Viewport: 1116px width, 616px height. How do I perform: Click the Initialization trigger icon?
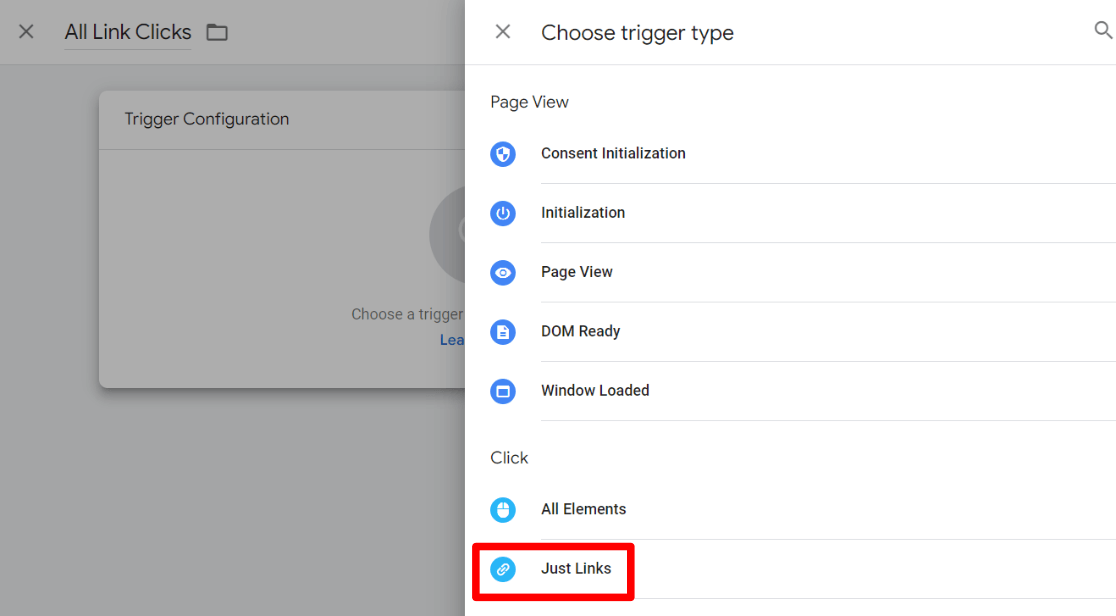[503, 213]
